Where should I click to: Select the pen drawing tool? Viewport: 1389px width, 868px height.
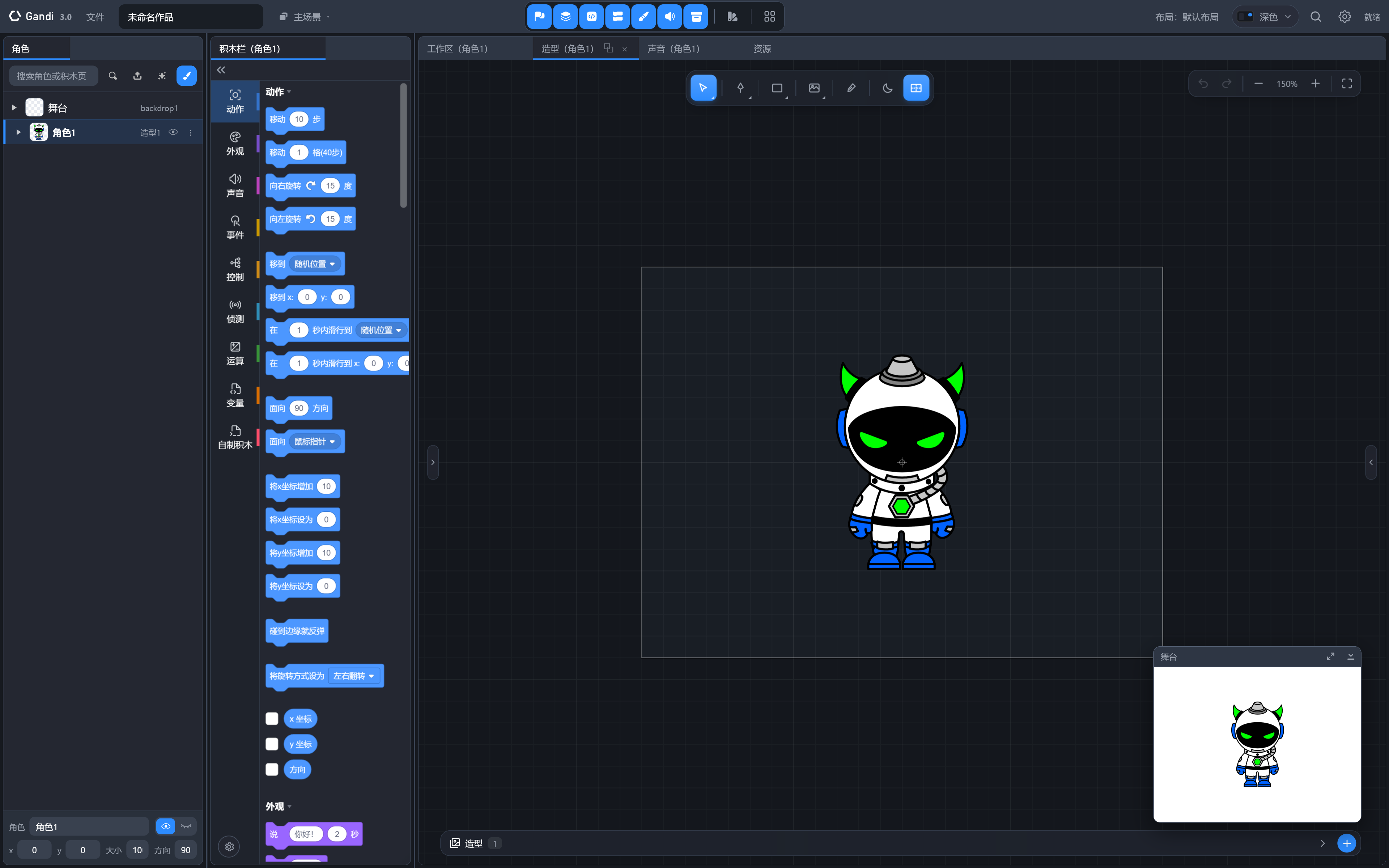click(x=740, y=88)
